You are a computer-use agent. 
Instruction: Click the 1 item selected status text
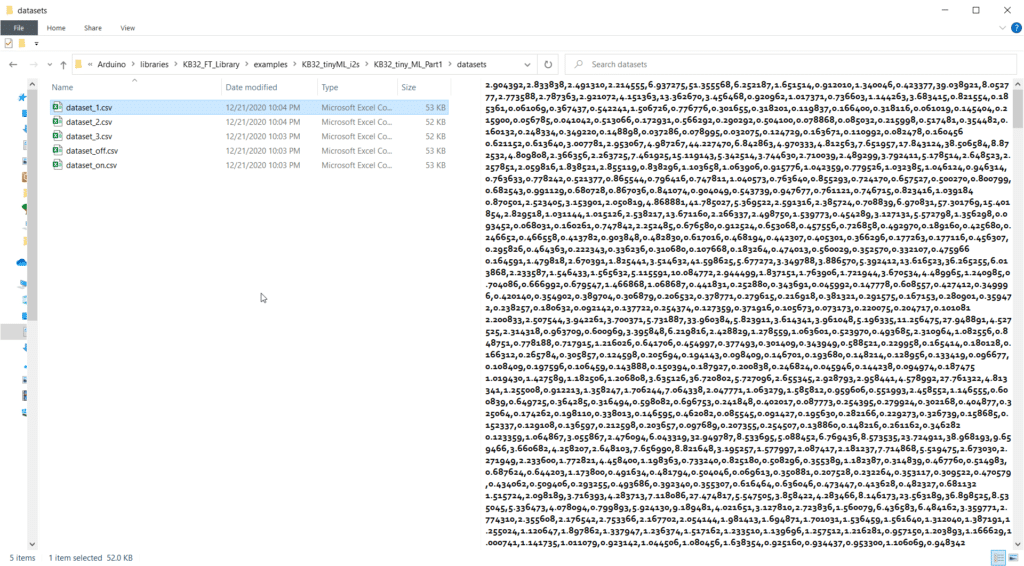pyautogui.click(x=76, y=558)
